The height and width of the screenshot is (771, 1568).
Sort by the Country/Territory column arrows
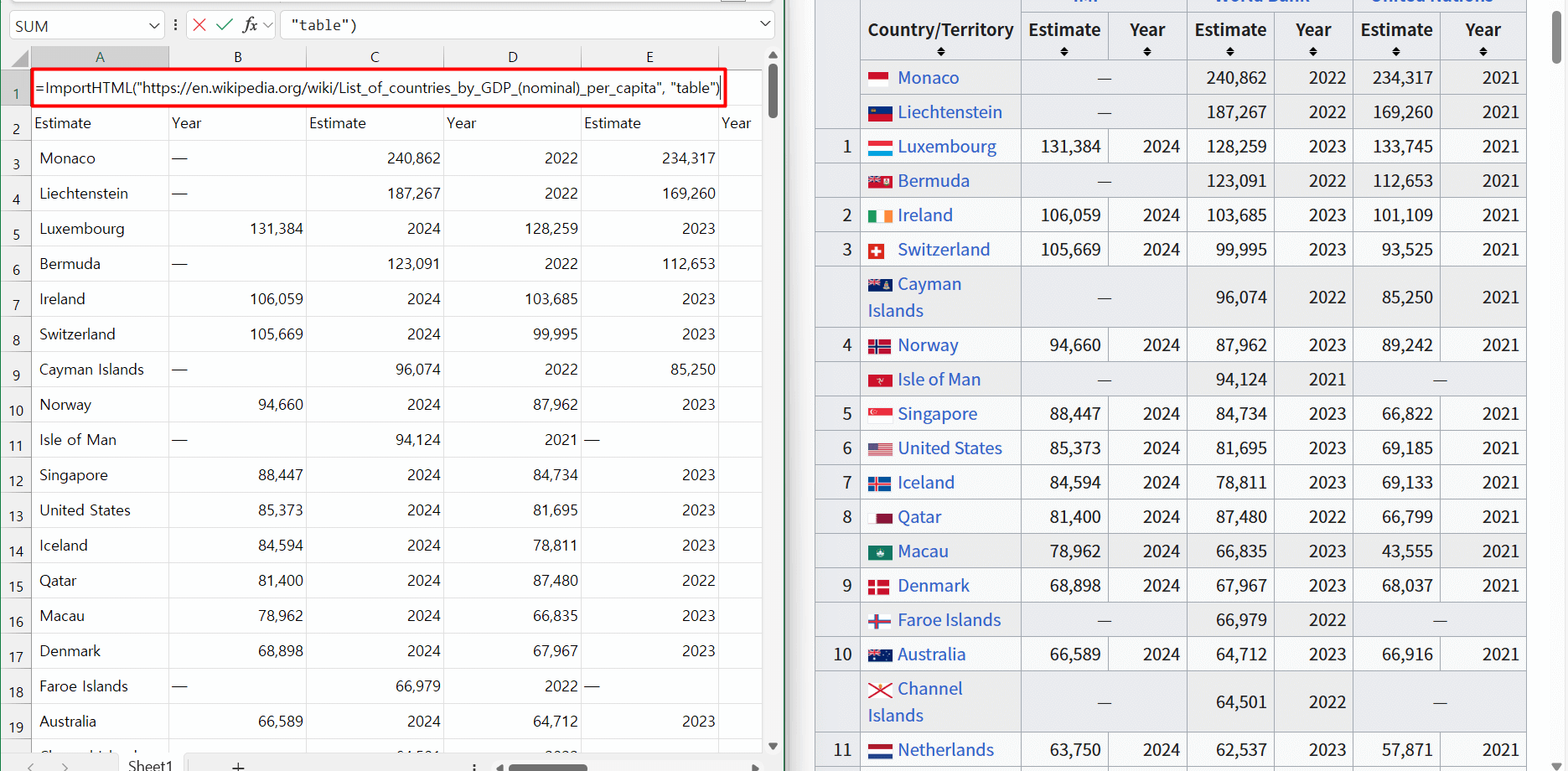[x=940, y=52]
